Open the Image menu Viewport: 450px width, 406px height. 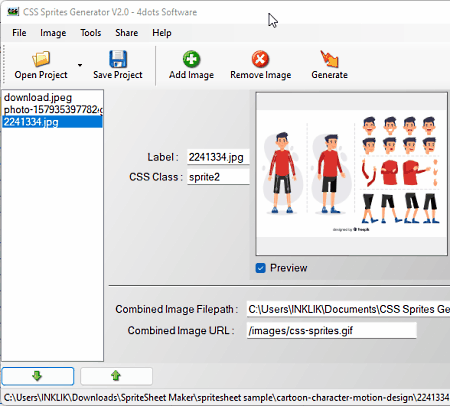53,33
